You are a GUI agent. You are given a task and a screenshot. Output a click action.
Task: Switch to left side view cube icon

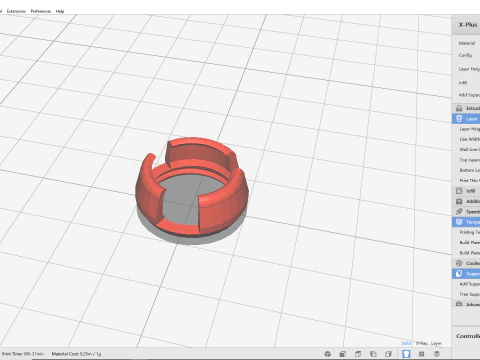click(x=373, y=354)
